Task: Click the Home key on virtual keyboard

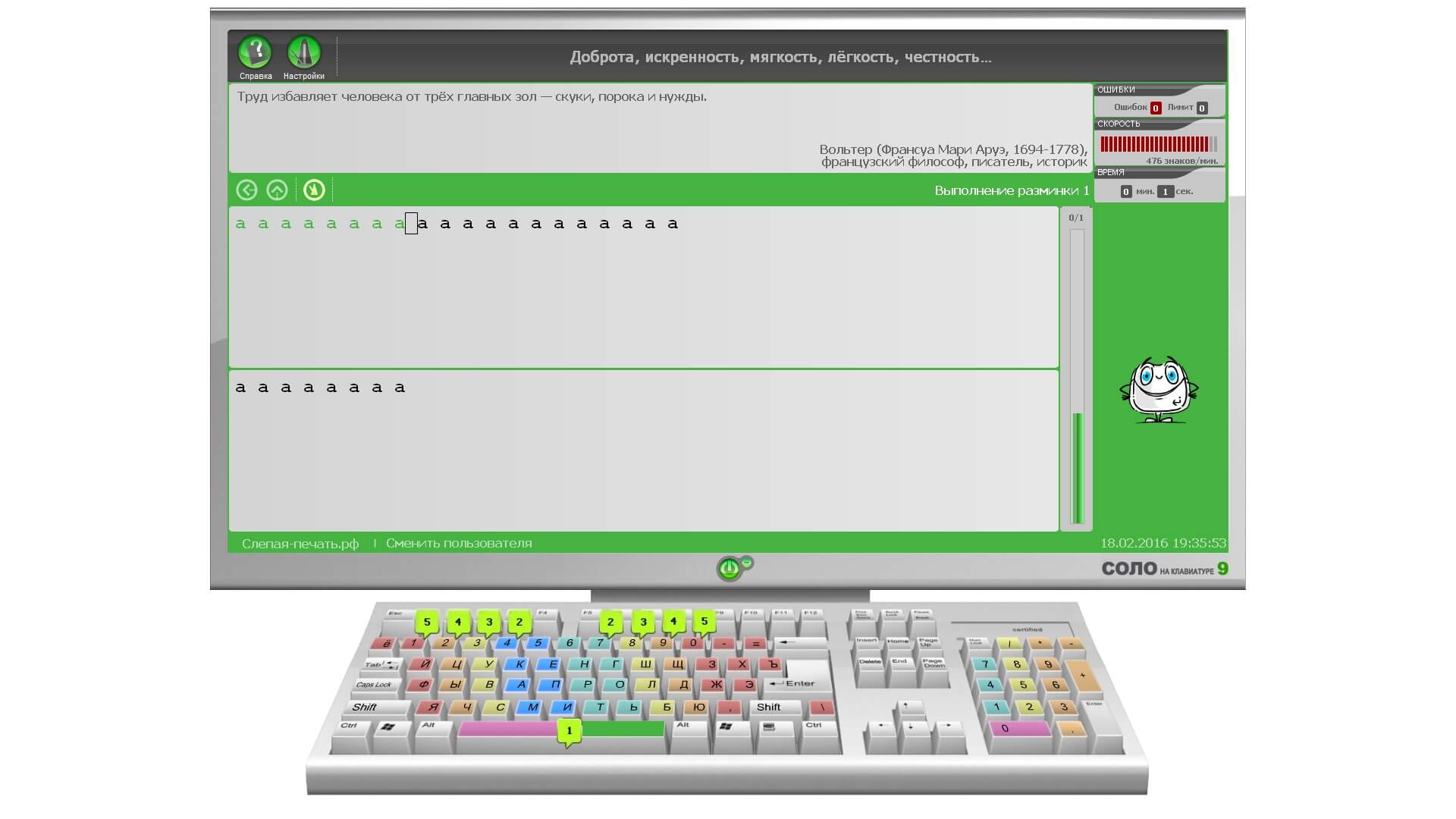Action: click(898, 642)
